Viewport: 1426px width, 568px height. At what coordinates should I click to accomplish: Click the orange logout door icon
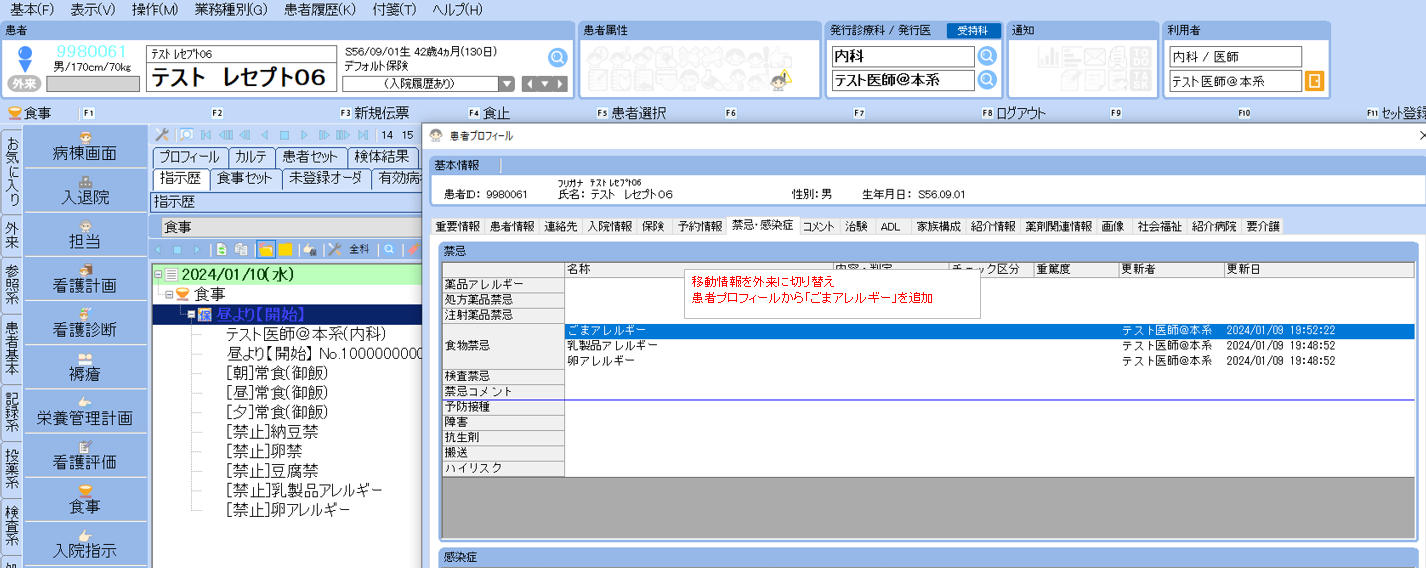click(x=1314, y=81)
